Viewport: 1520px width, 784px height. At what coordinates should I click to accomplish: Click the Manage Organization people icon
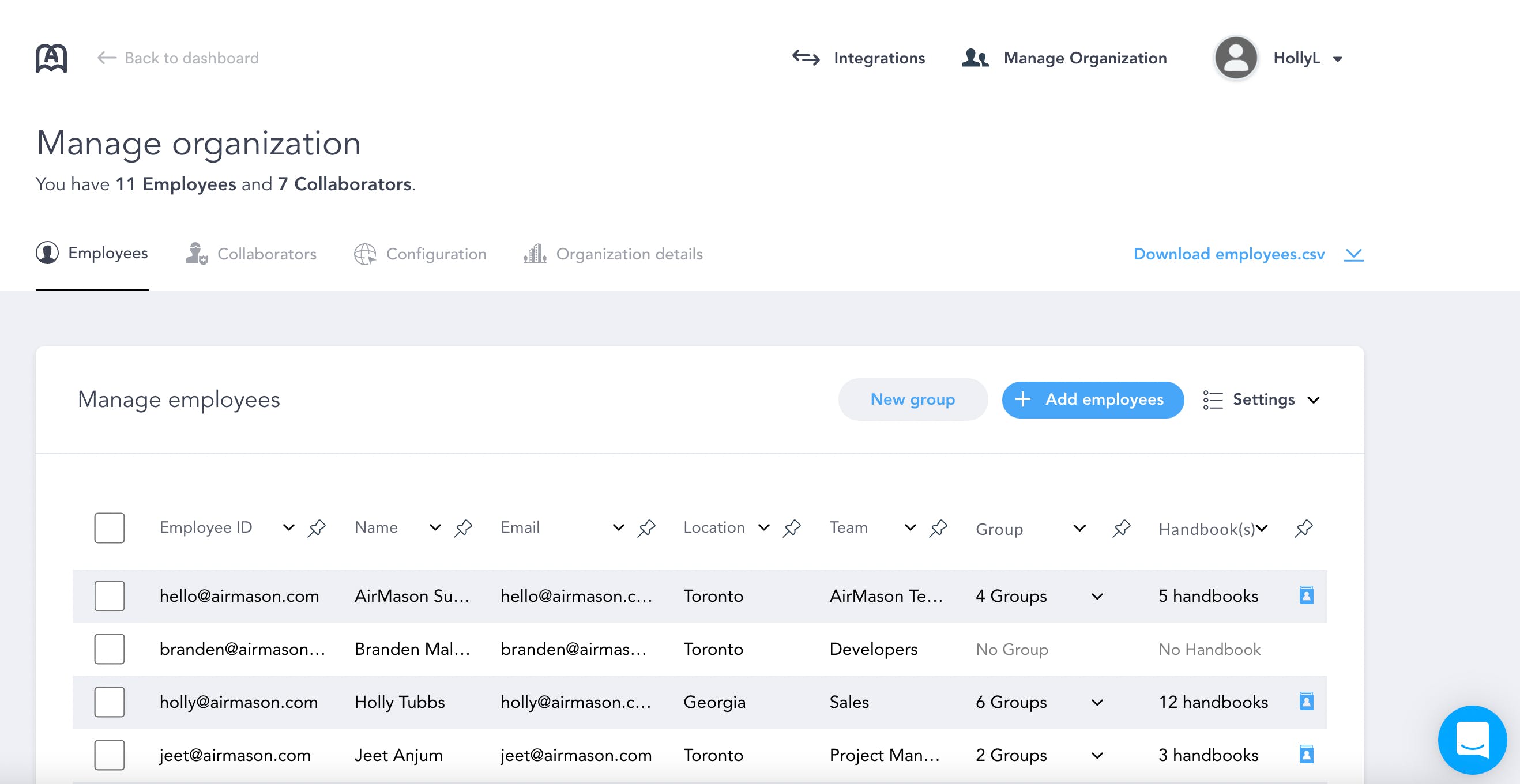(975, 58)
